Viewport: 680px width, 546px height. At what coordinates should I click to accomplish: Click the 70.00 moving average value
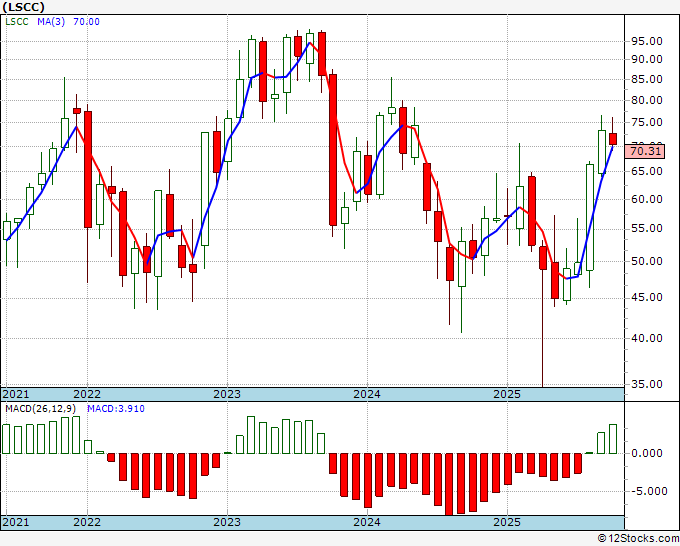click(x=86, y=22)
